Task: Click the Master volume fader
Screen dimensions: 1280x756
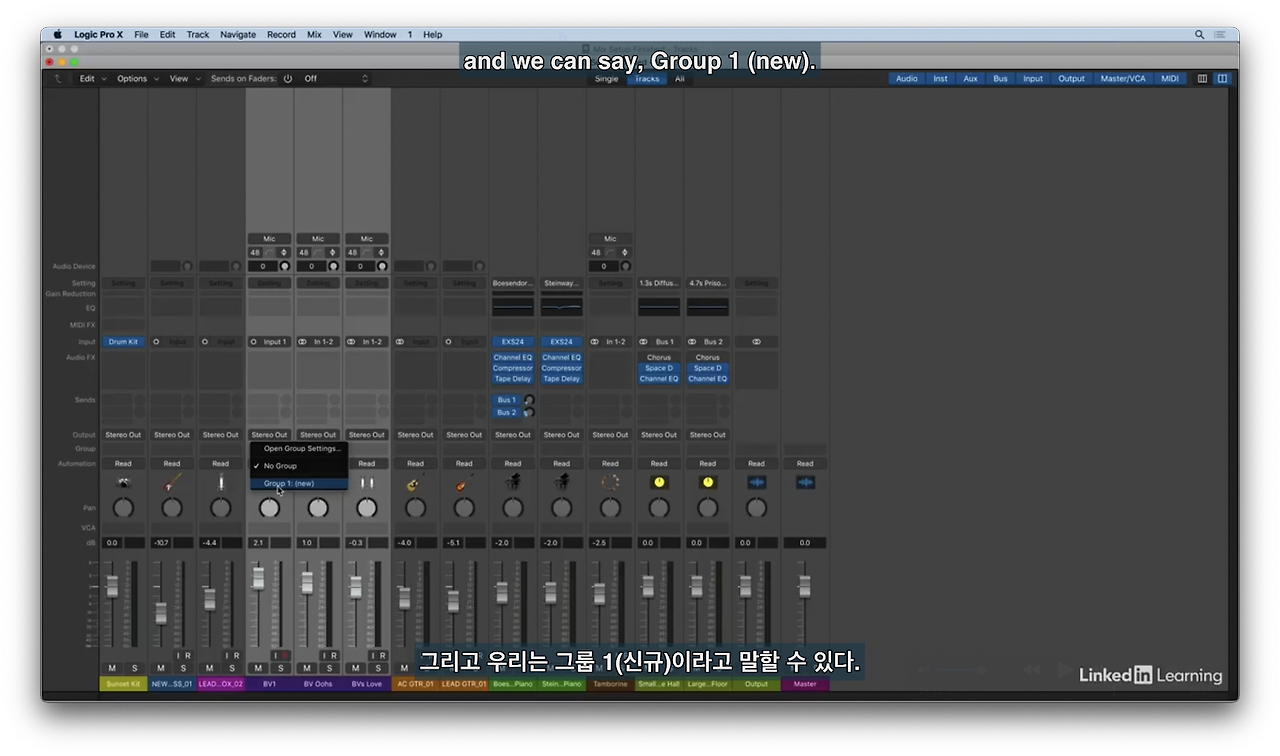Action: 803,586
